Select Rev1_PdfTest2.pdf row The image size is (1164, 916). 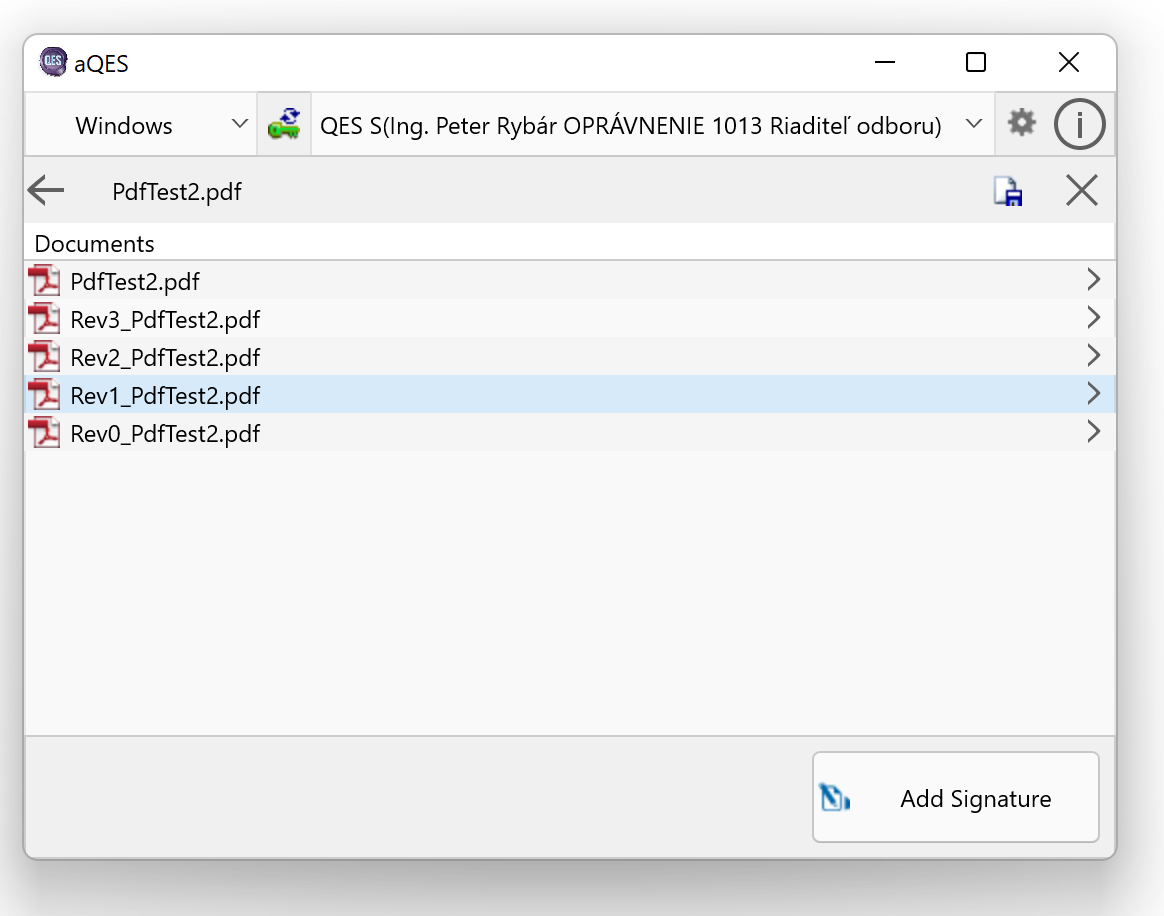click(570, 394)
